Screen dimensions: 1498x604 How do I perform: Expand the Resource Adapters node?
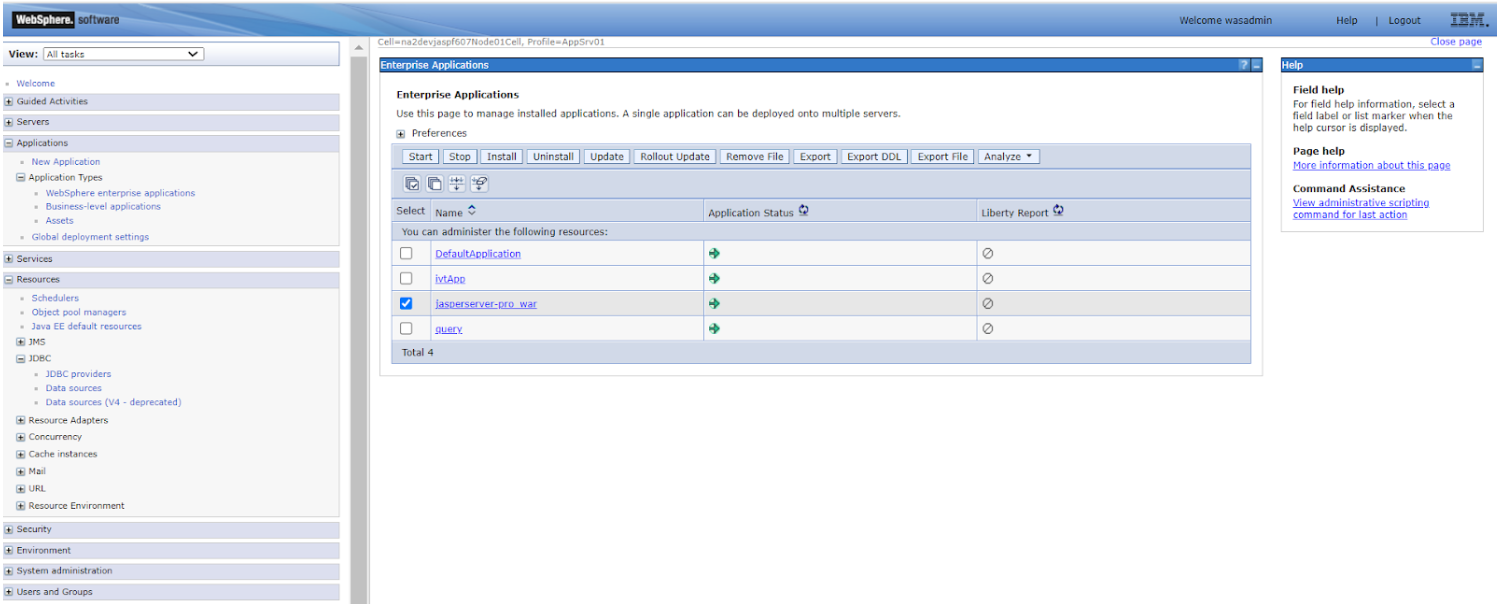coord(21,421)
